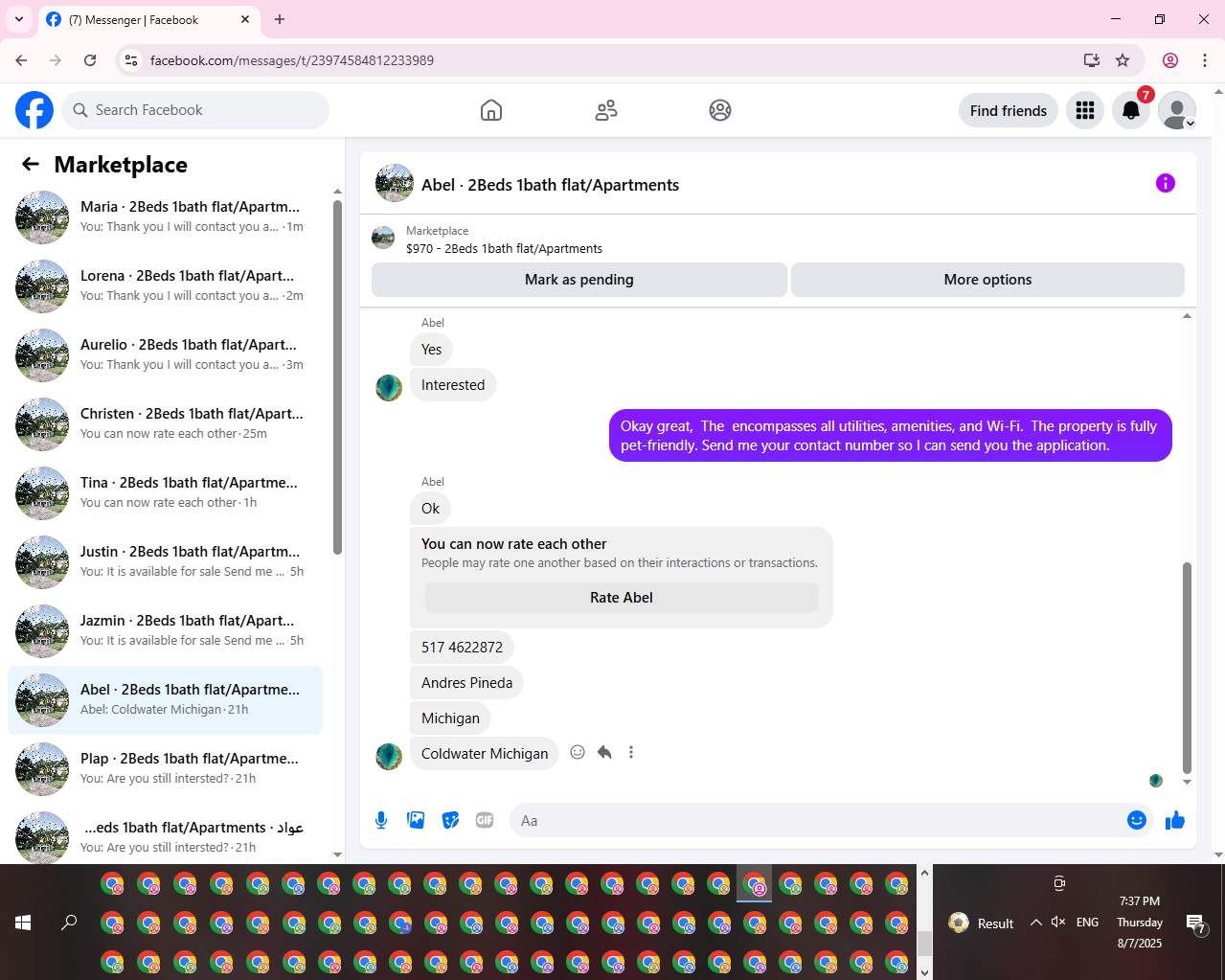This screenshot has height=980, width=1225.
Task: Attach a photo using the image icon
Action: (x=416, y=820)
